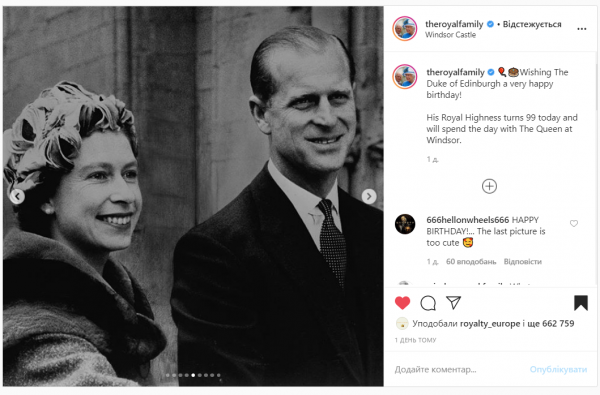Click Windsor Castle location link
Viewport: 600px width, 395px height.
pos(450,35)
